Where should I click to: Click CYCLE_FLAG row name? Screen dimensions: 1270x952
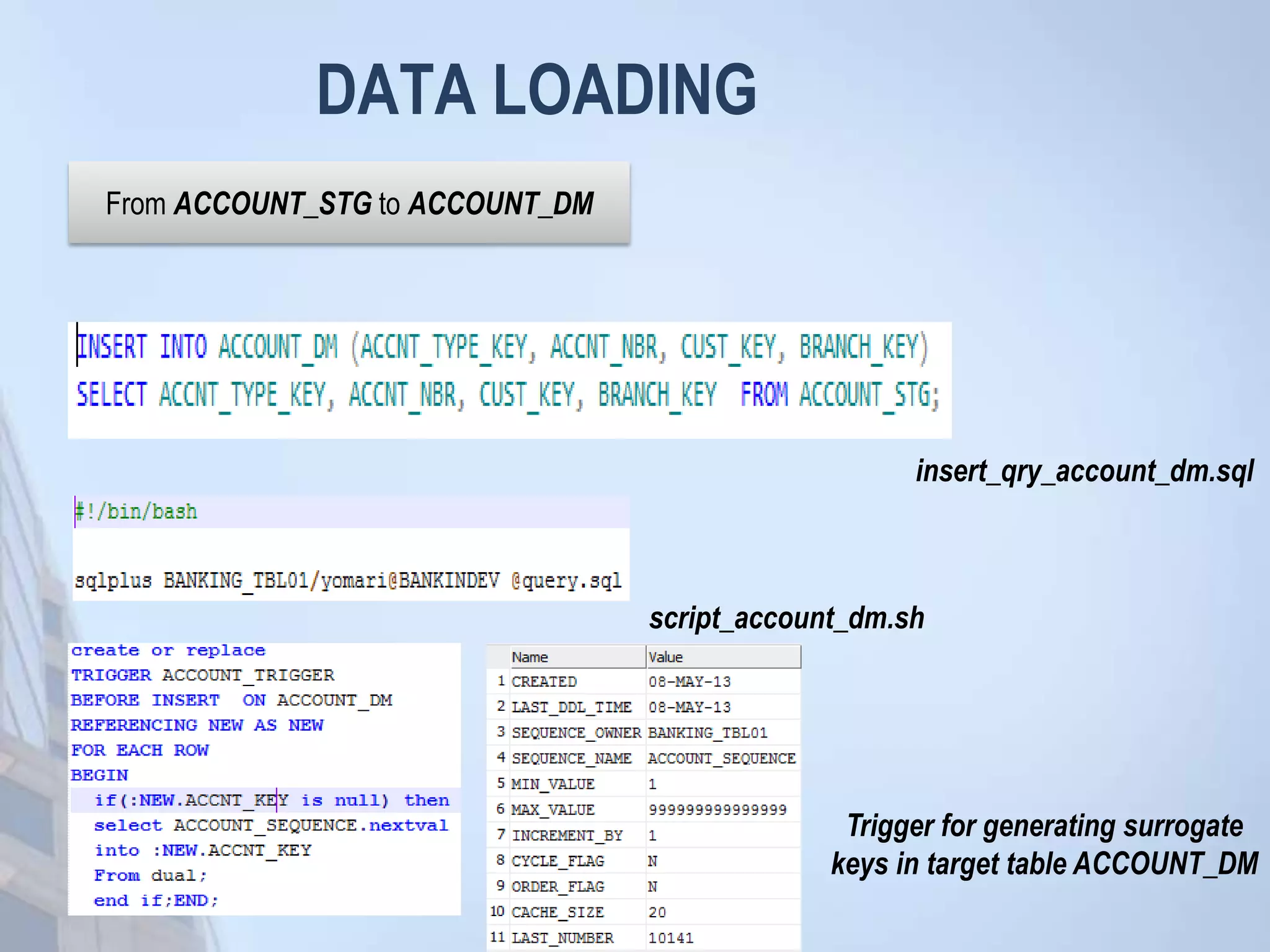click(577, 861)
